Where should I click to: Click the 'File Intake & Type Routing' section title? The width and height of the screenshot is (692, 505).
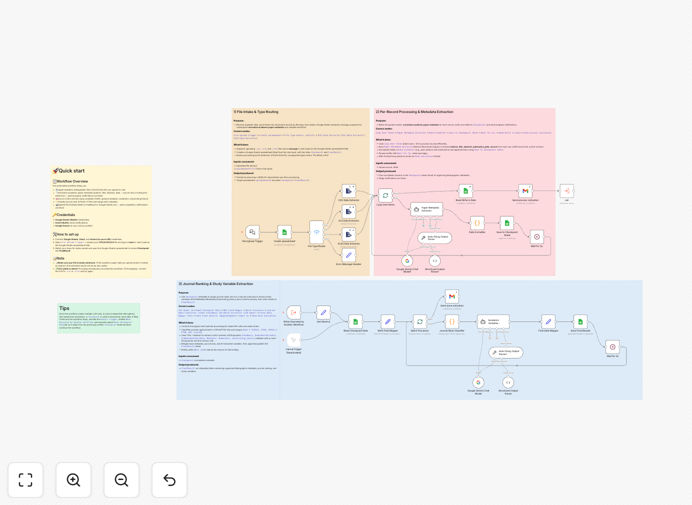pyautogui.click(x=256, y=112)
